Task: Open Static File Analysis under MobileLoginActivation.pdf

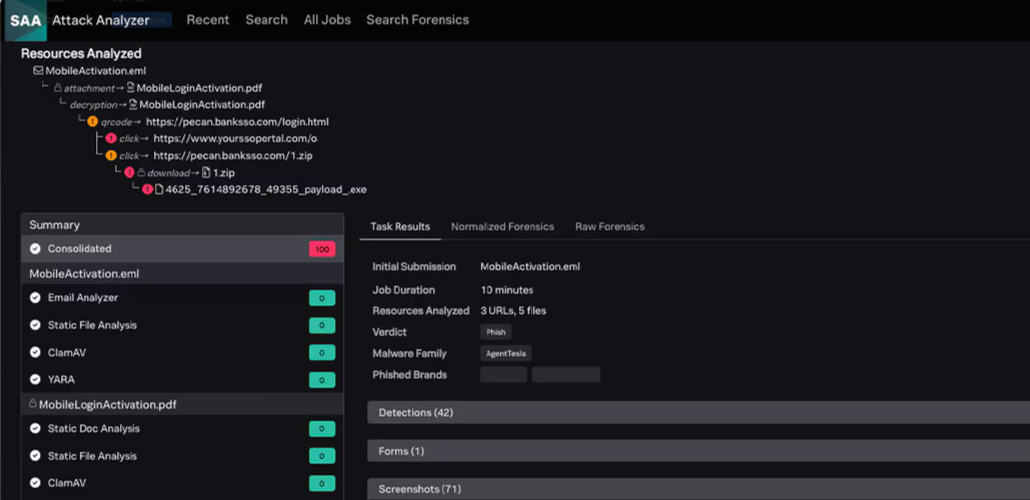Action: pyautogui.click(x=182, y=456)
